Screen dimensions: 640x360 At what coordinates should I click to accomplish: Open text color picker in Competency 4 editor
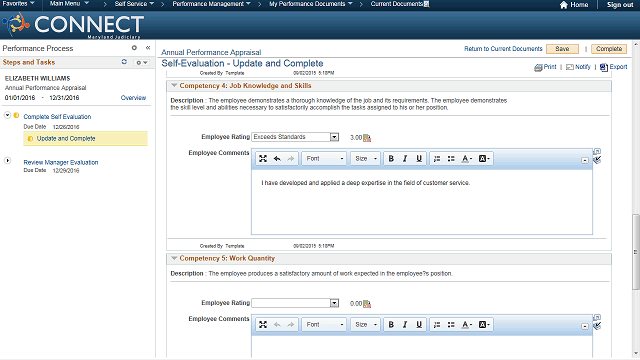[467, 159]
